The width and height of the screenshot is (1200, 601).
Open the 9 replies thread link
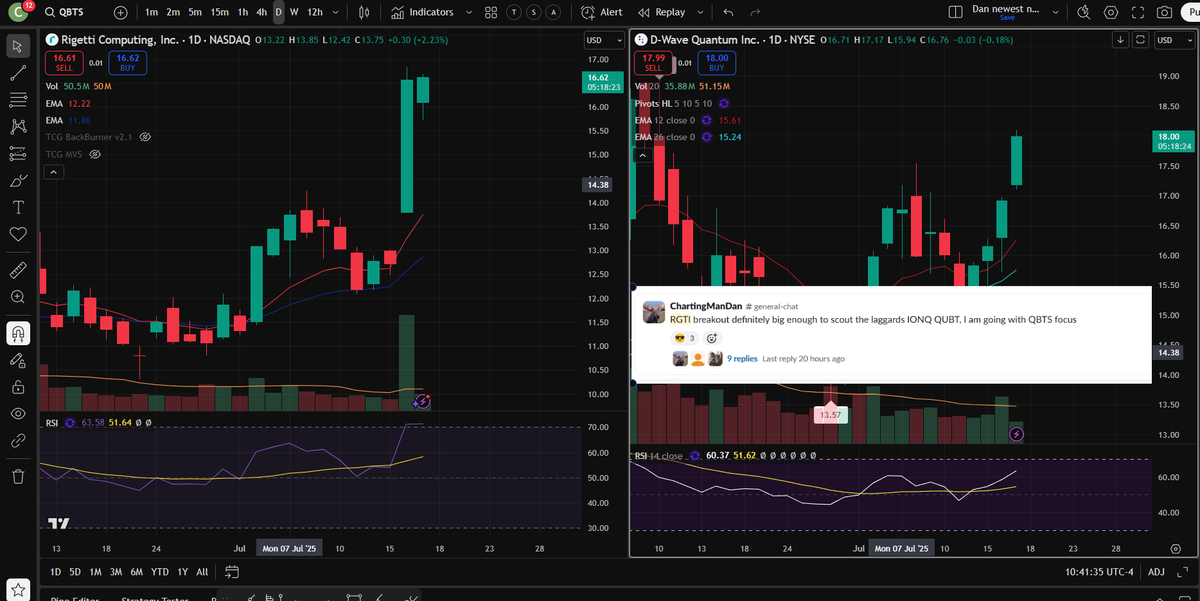(742, 358)
